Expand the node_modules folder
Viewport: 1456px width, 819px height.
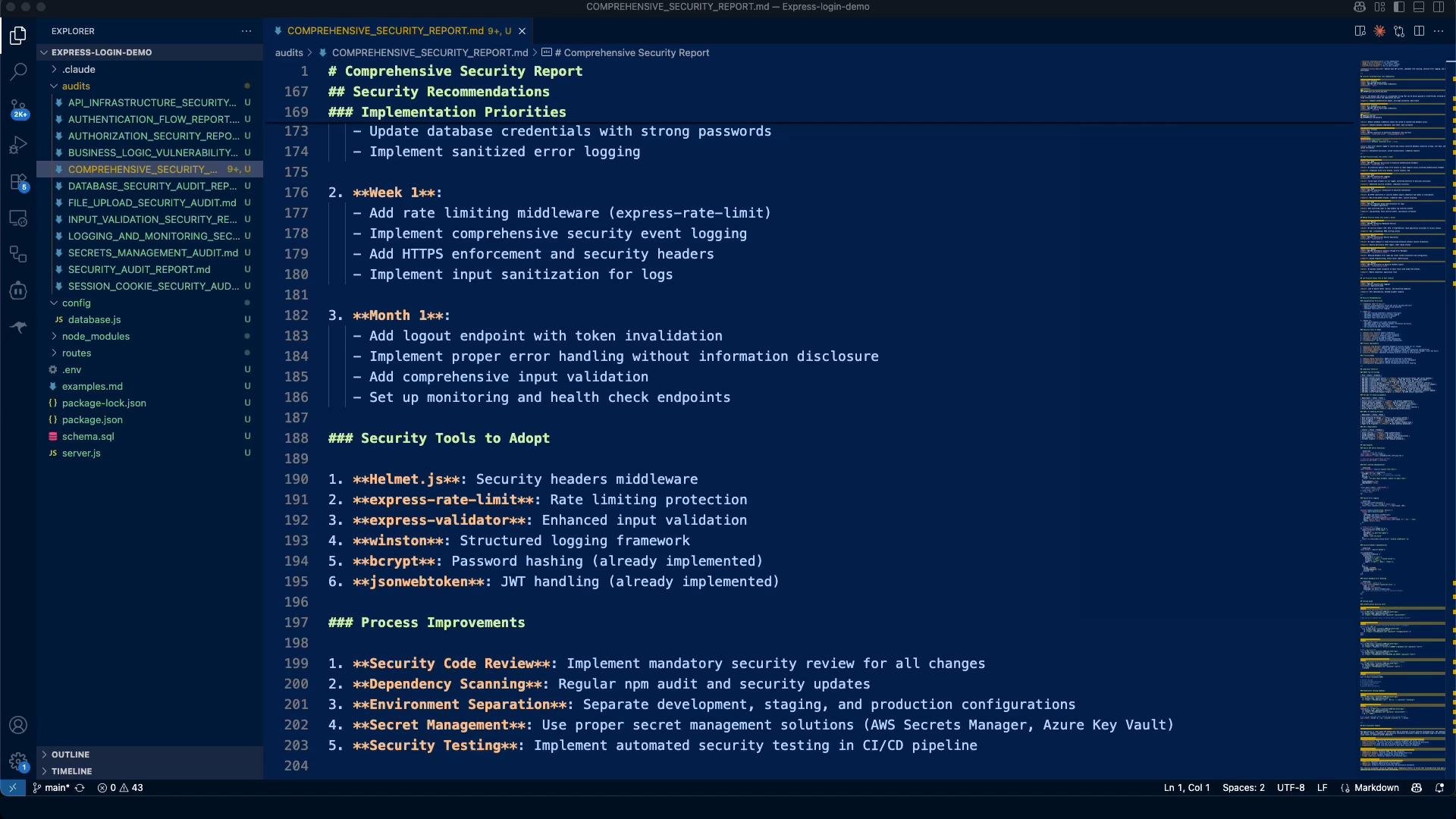[149, 336]
